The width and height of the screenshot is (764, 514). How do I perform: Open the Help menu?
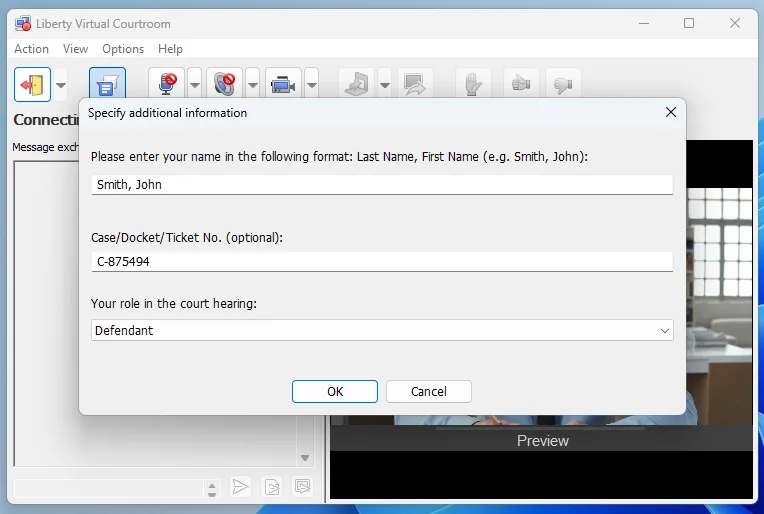click(x=170, y=49)
